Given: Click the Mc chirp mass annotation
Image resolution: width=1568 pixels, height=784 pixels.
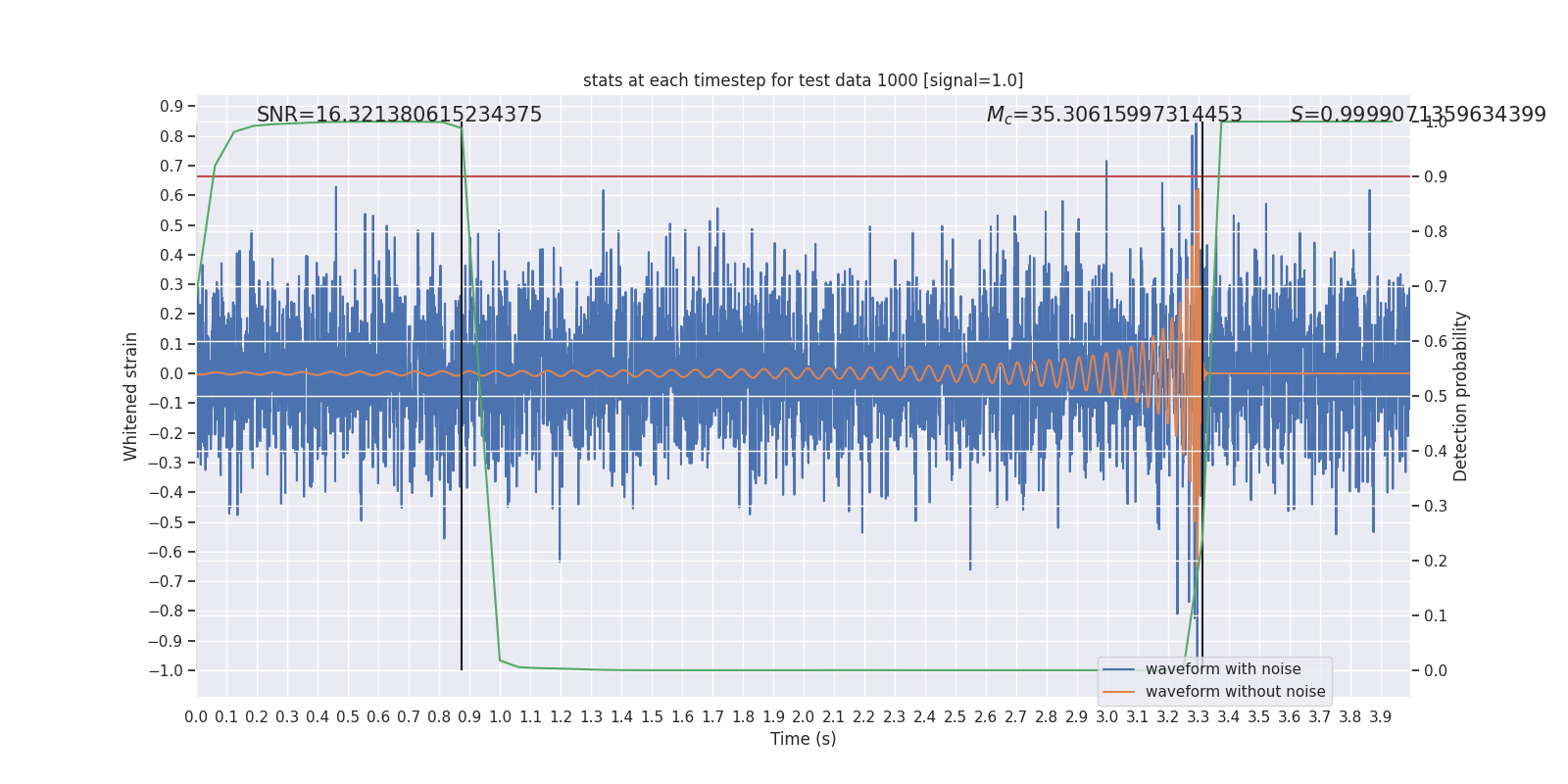Looking at the screenshot, I should click(1113, 115).
